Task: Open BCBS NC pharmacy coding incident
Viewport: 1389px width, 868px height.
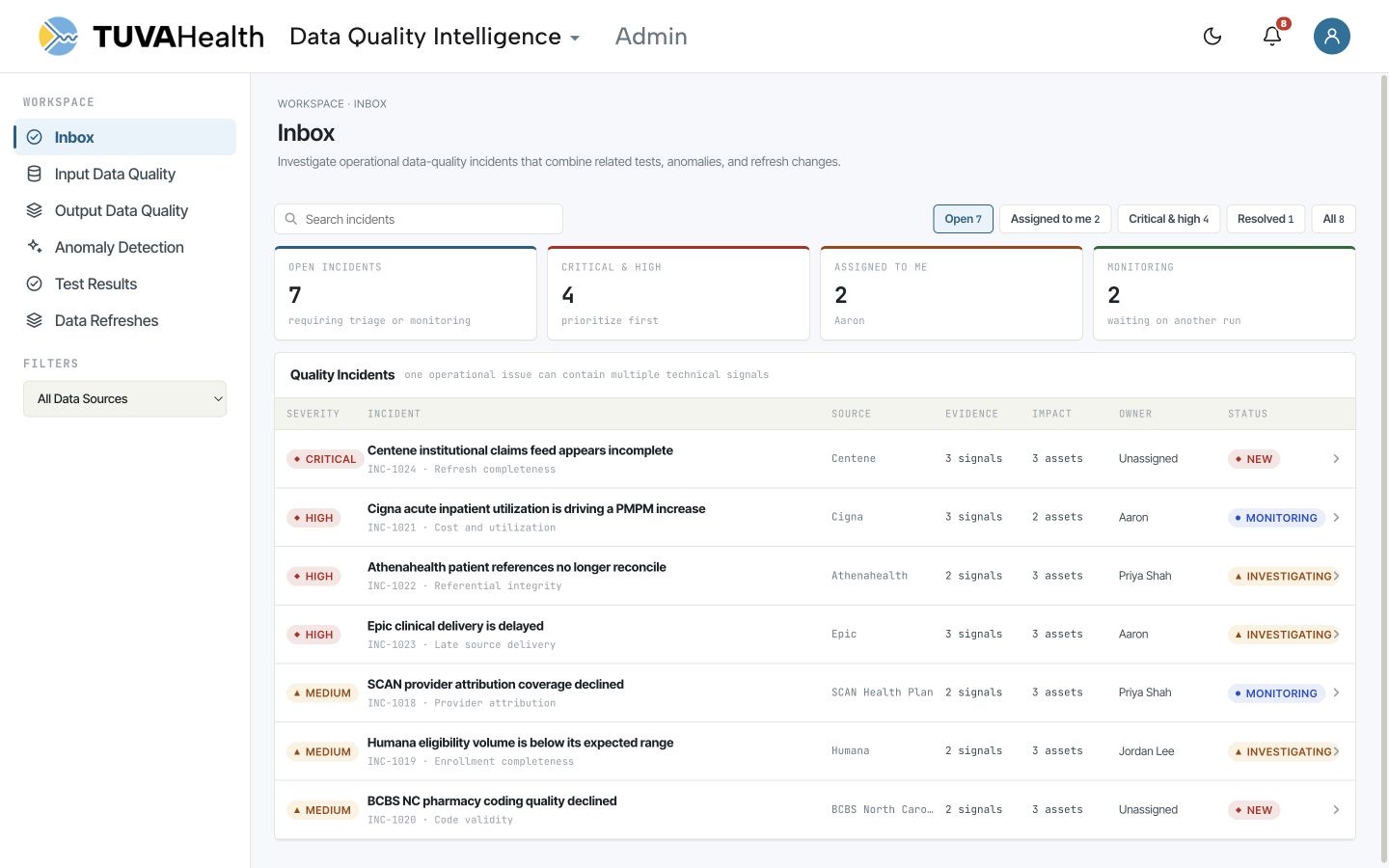Action: 492,801
